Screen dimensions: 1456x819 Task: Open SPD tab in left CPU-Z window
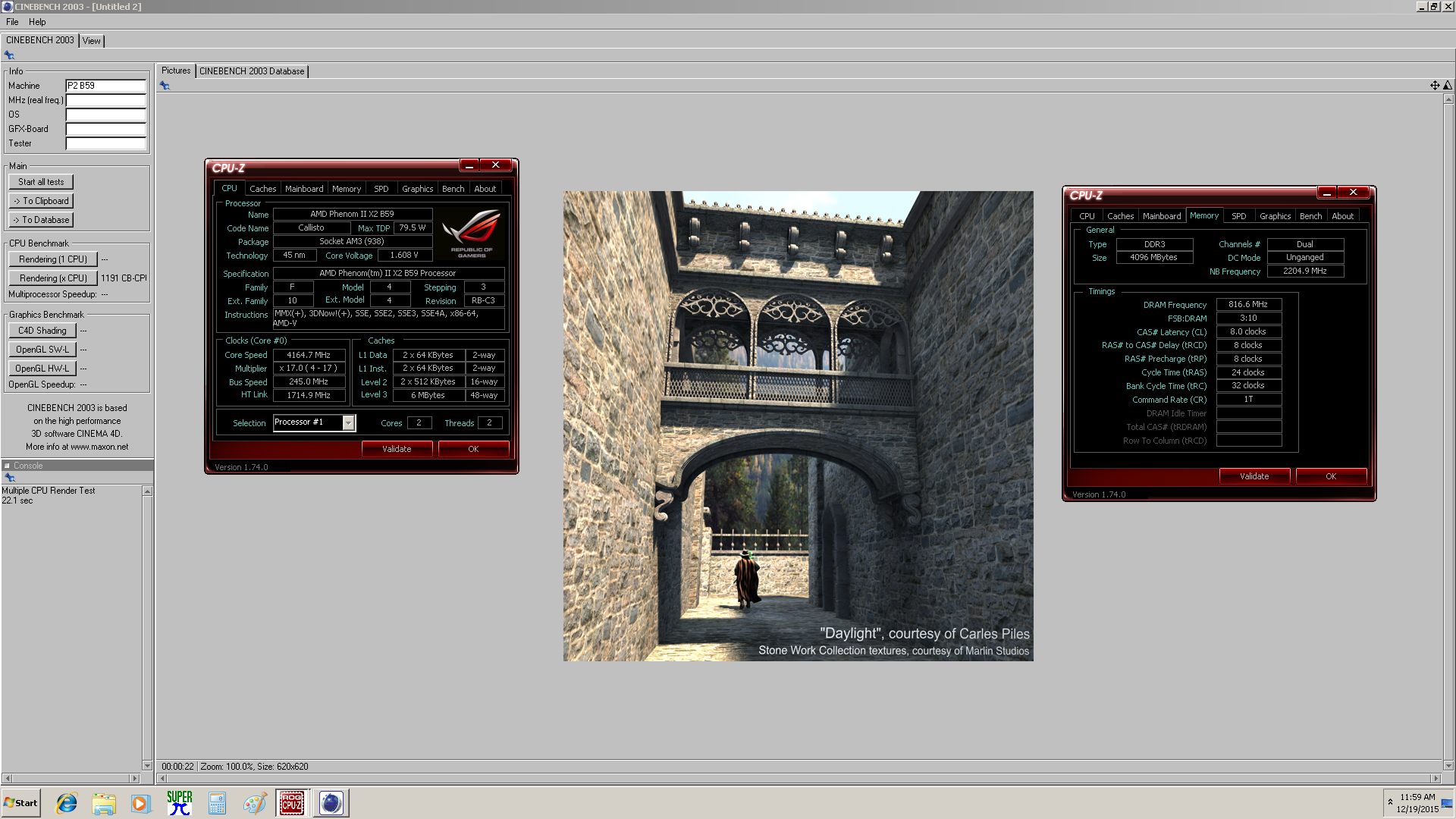pos(381,189)
